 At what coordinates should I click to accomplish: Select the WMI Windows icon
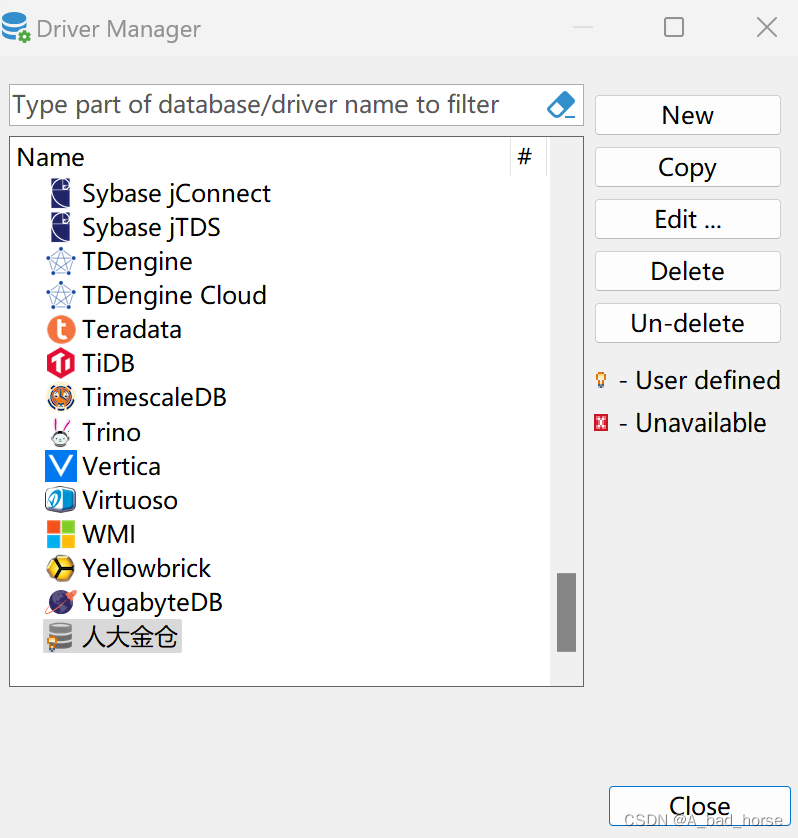tap(60, 534)
